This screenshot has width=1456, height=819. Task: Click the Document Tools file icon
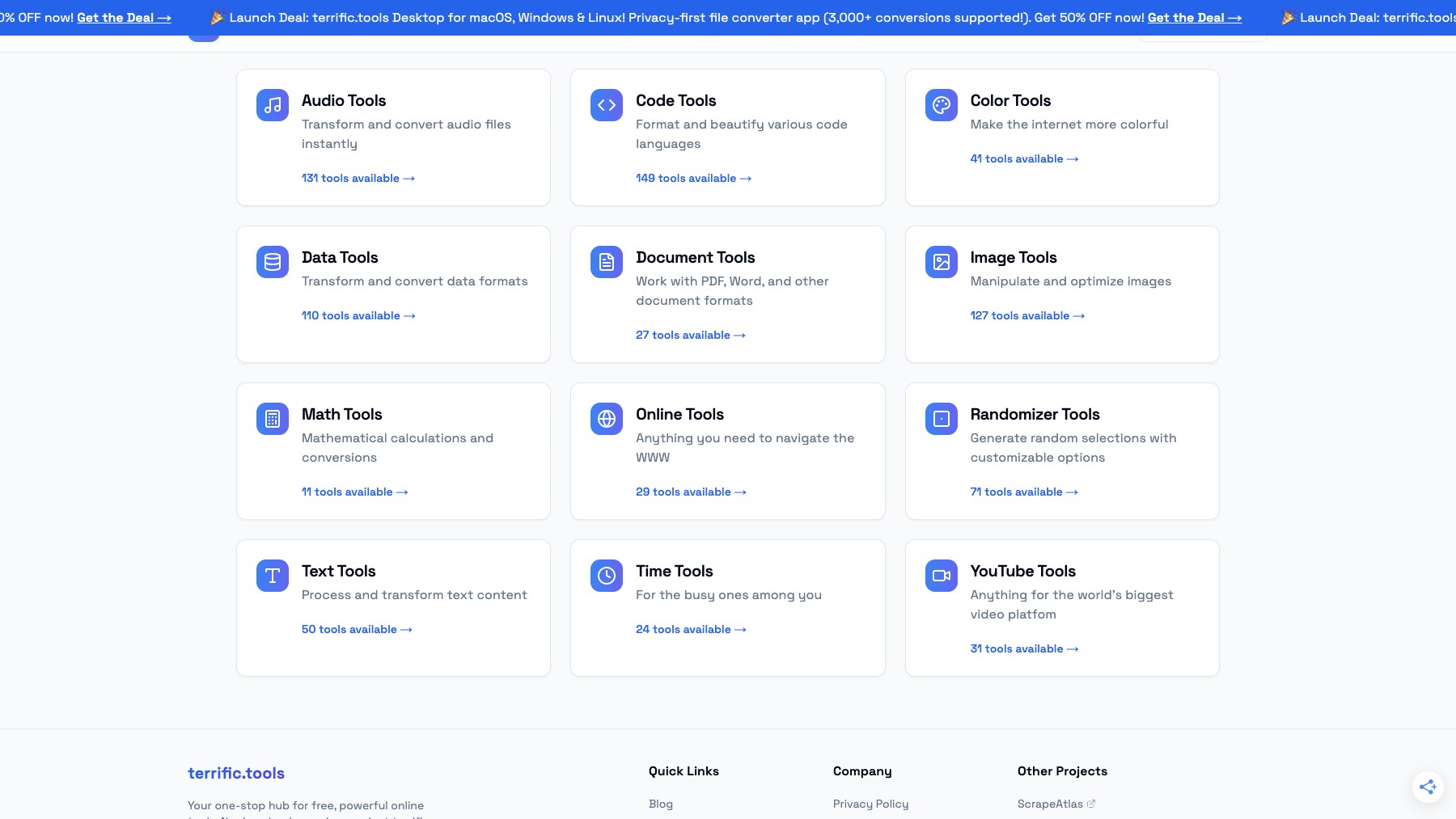607,262
